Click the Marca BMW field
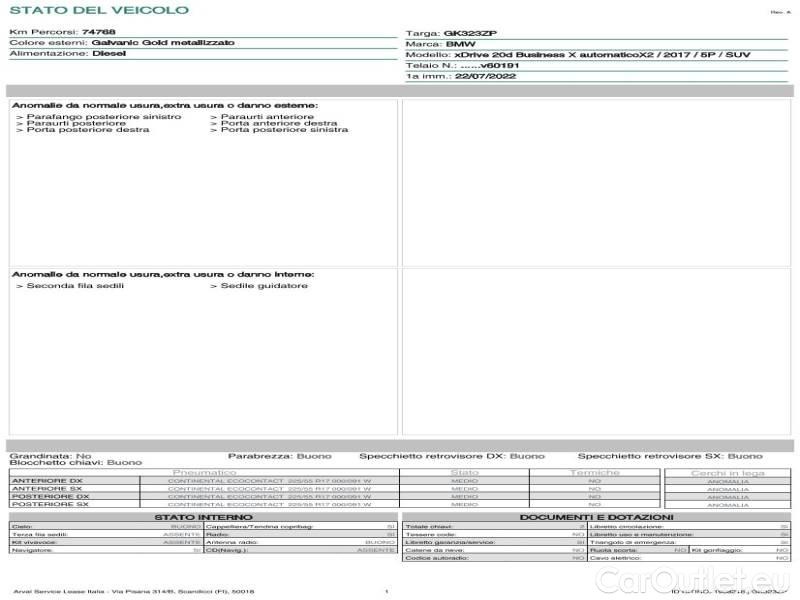The height and width of the screenshot is (600, 800). (x=460, y=44)
